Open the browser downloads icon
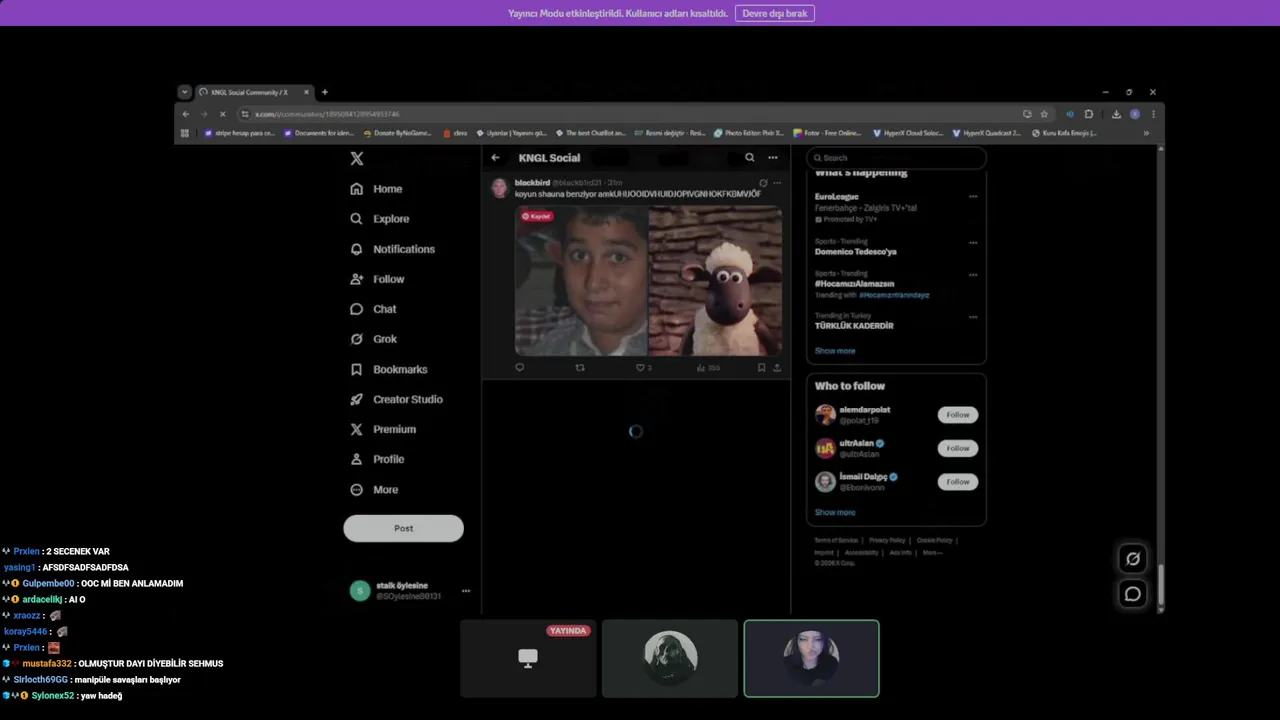Screen dimensions: 1280x720 [x=1116, y=114]
